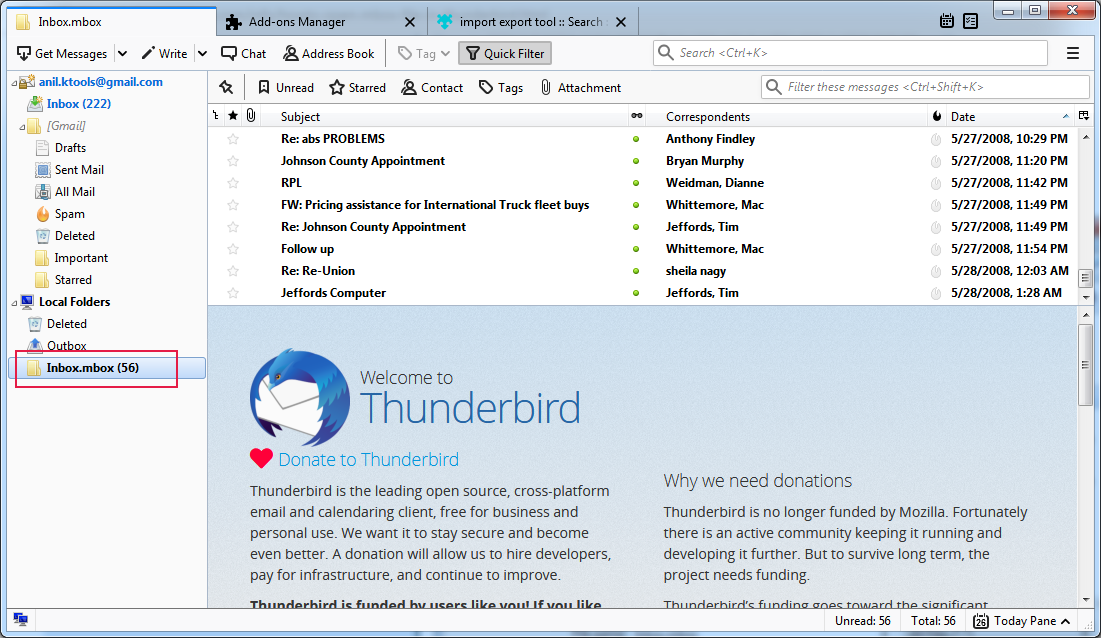Switch to Inbox.mbox tab
This screenshot has width=1101, height=638.
pos(112,22)
